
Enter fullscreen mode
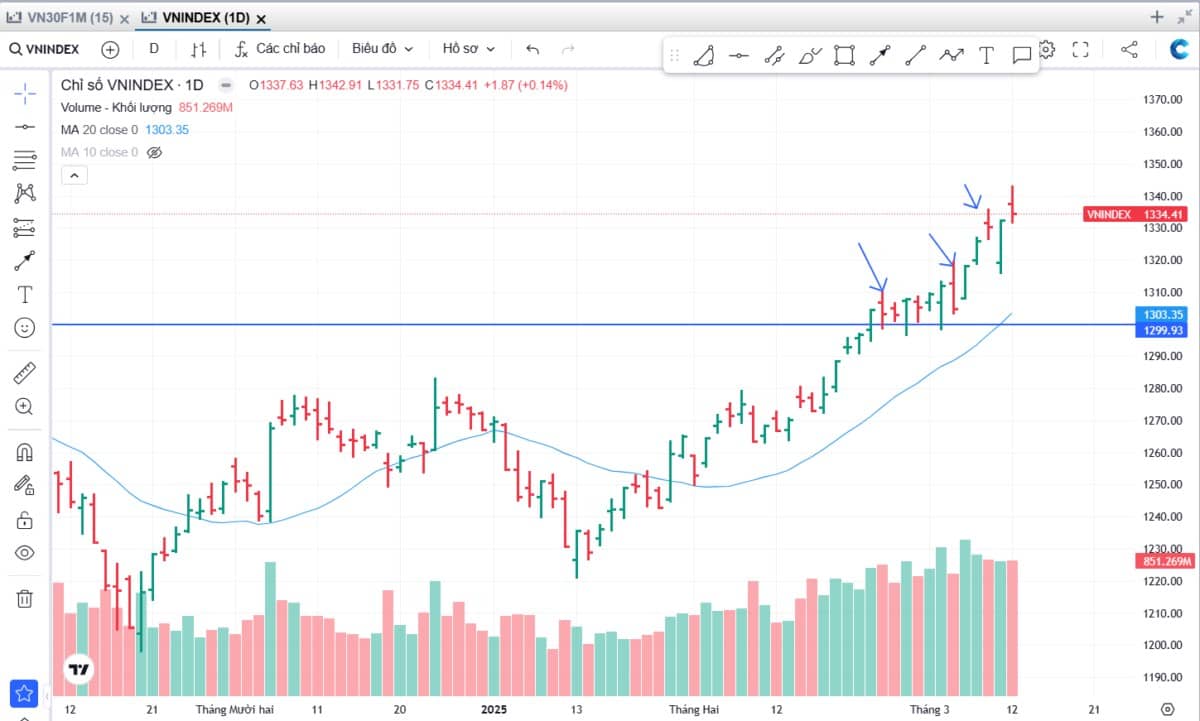click(1080, 49)
